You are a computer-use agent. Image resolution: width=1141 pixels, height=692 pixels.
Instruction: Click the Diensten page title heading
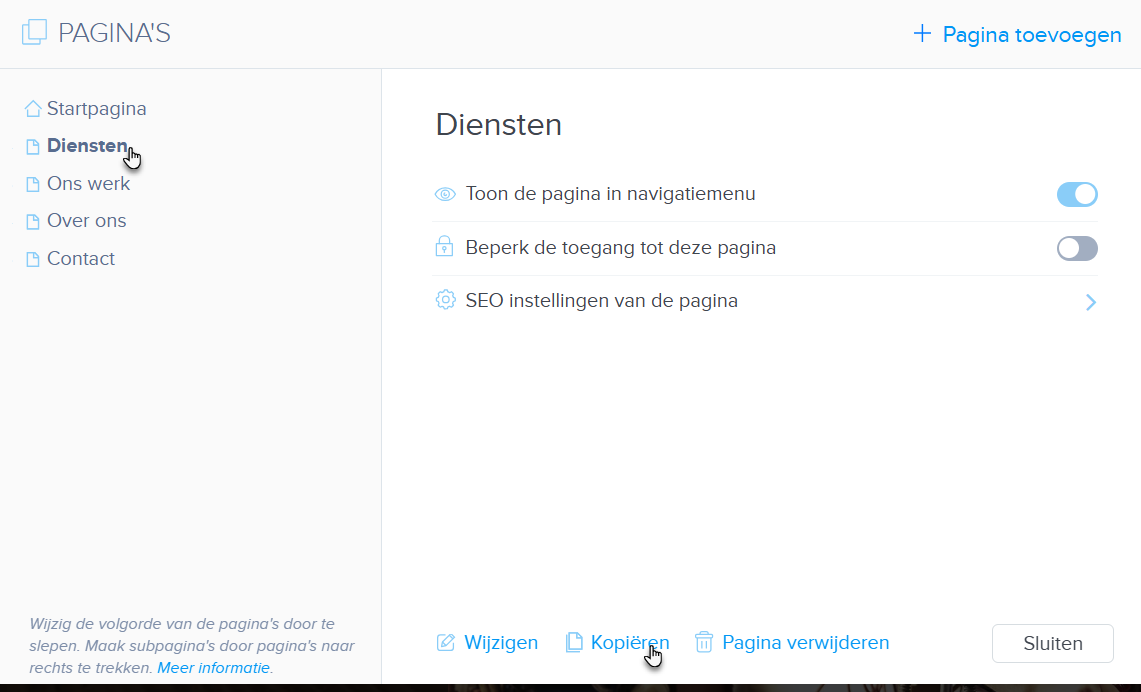tap(498, 124)
